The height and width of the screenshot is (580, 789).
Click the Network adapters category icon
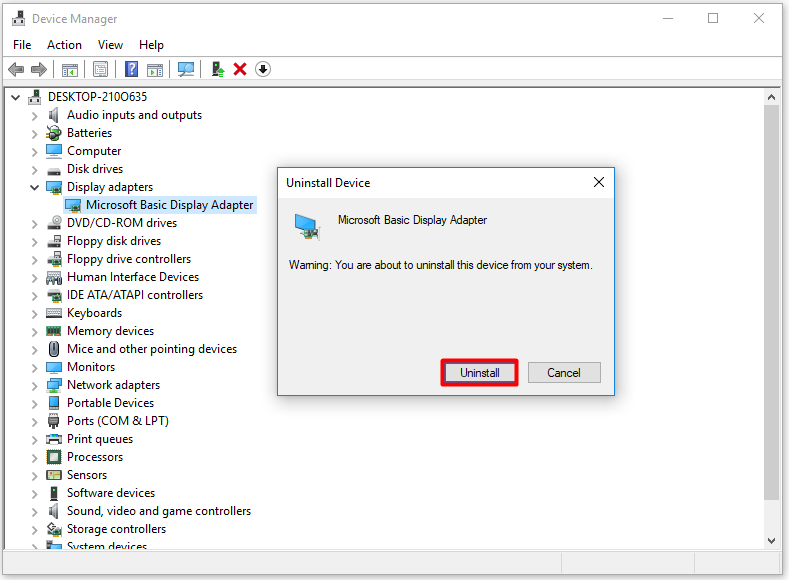tap(54, 385)
